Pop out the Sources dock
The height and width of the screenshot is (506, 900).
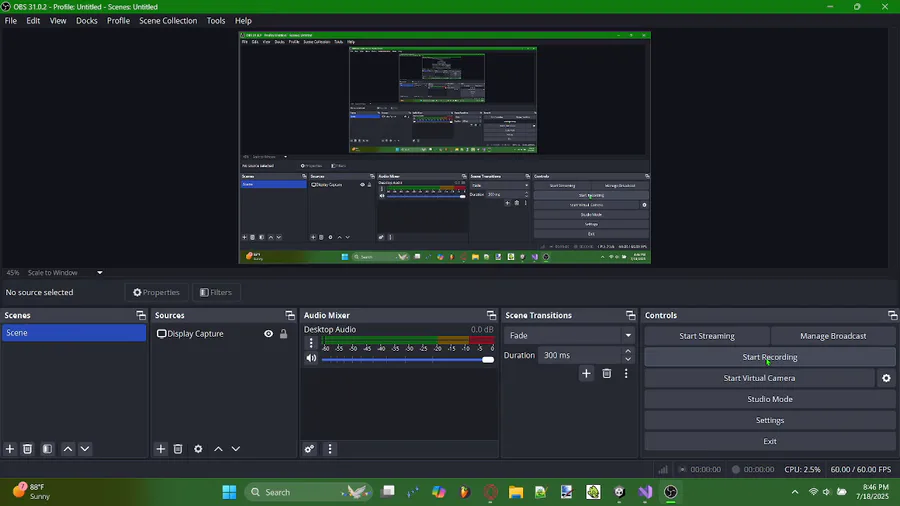click(x=290, y=315)
